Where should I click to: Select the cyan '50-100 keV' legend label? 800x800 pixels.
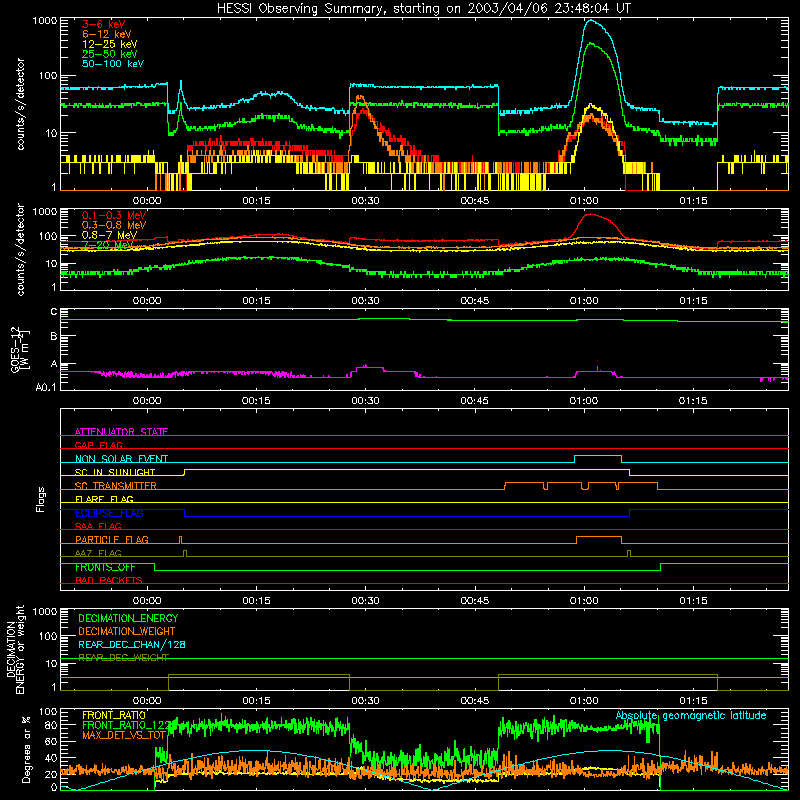[113, 64]
